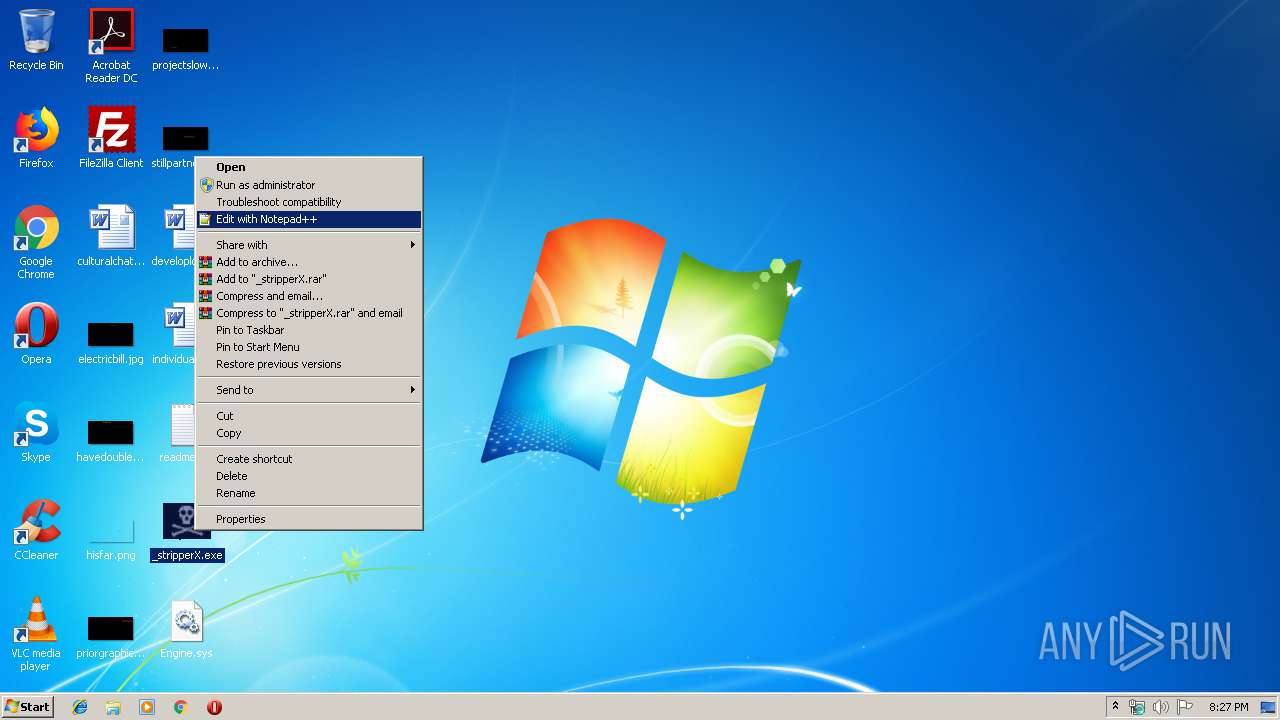This screenshot has width=1280, height=720.
Task: Select the Skype desktop shortcut
Action: pos(36,432)
